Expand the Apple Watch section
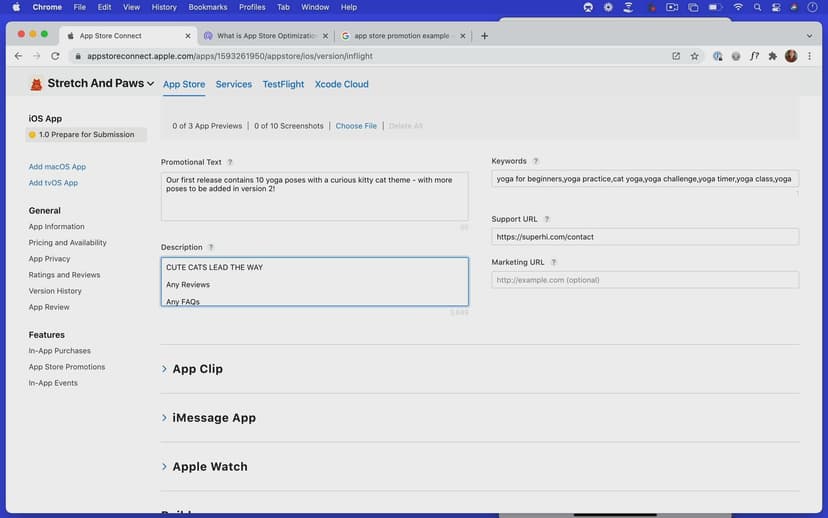Image resolution: width=828 pixels, height=518 pixels. pos(209,467)
